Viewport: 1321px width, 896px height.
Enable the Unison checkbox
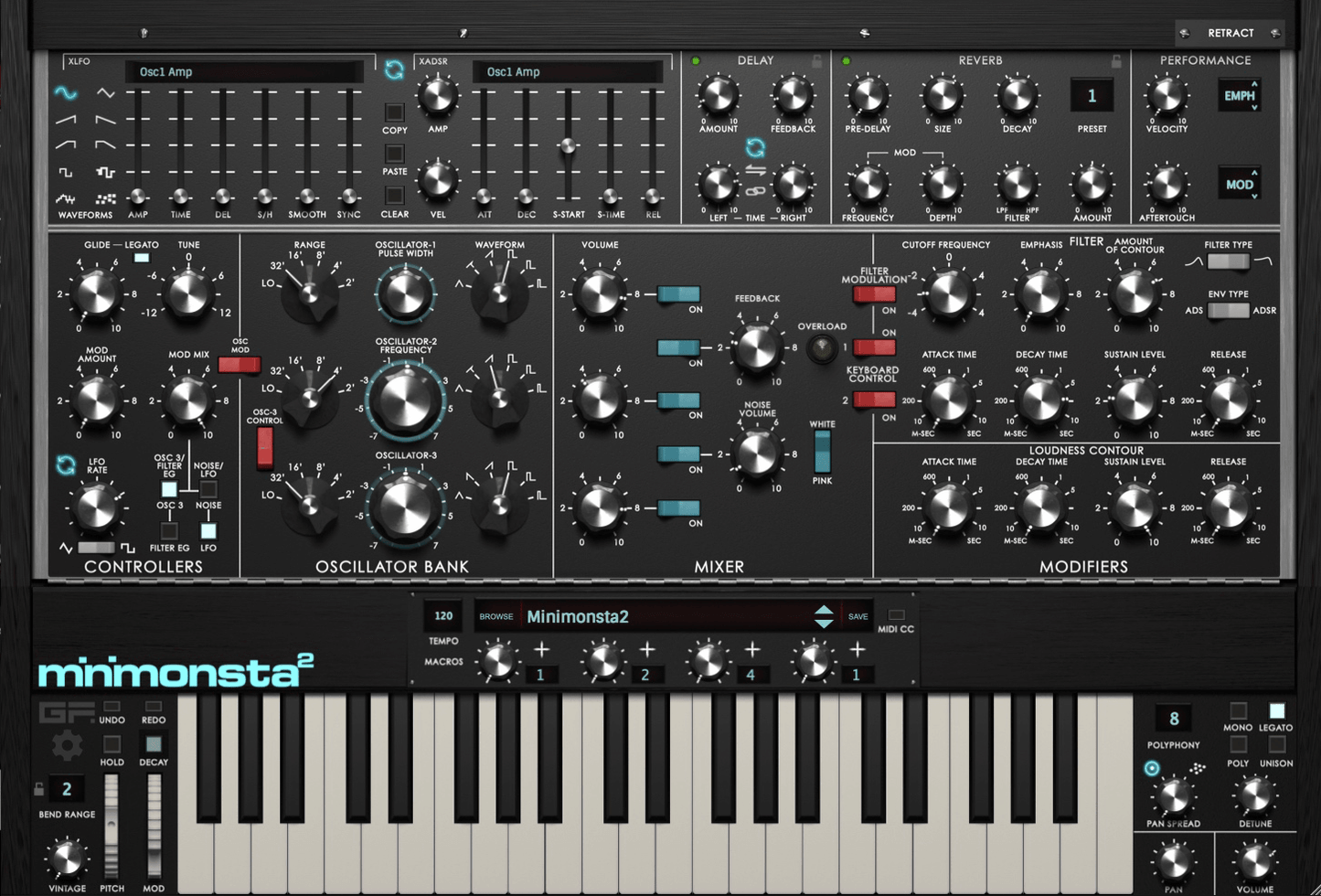click(x=1276, y=745)
